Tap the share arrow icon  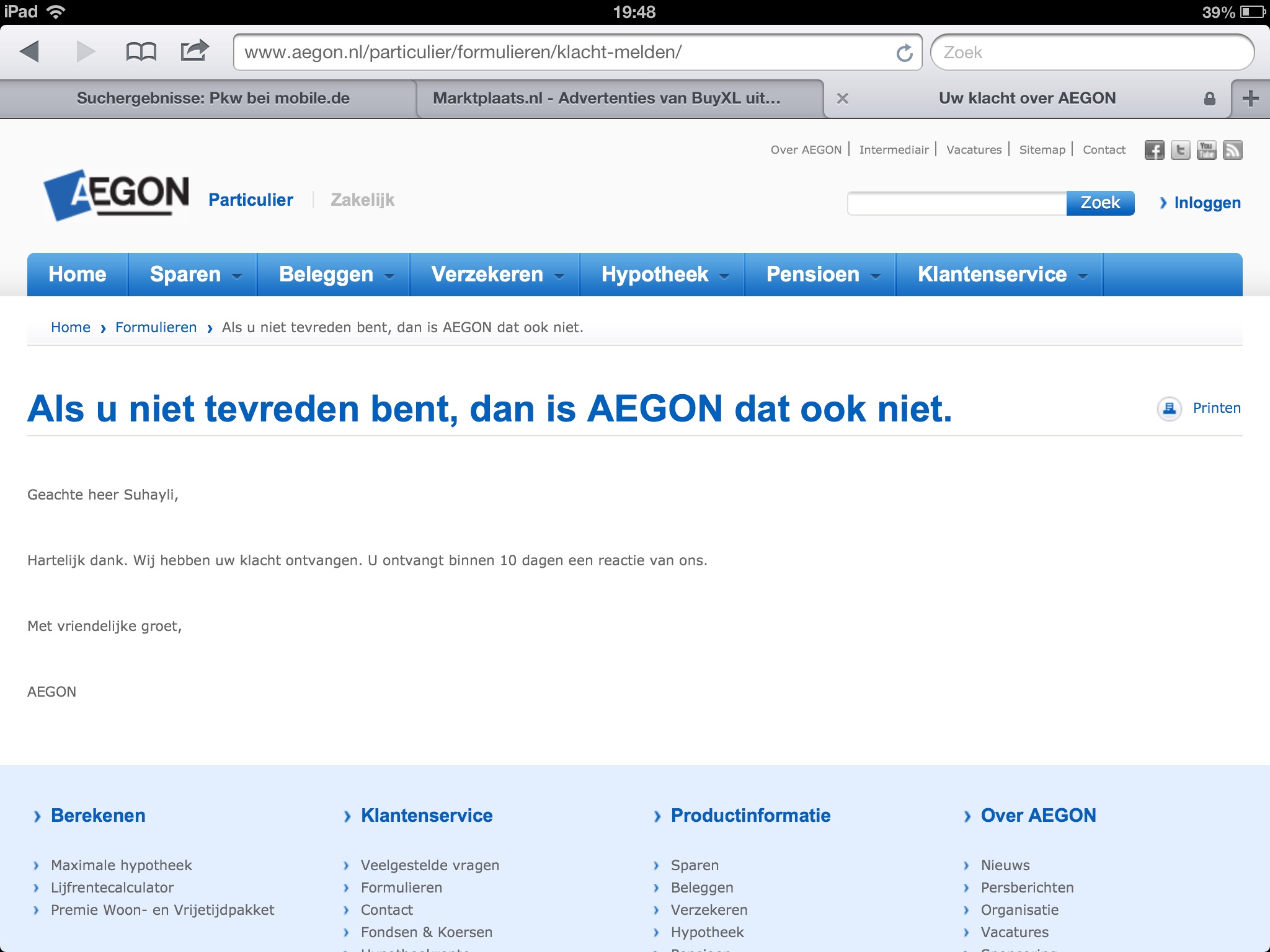(194, 51)
